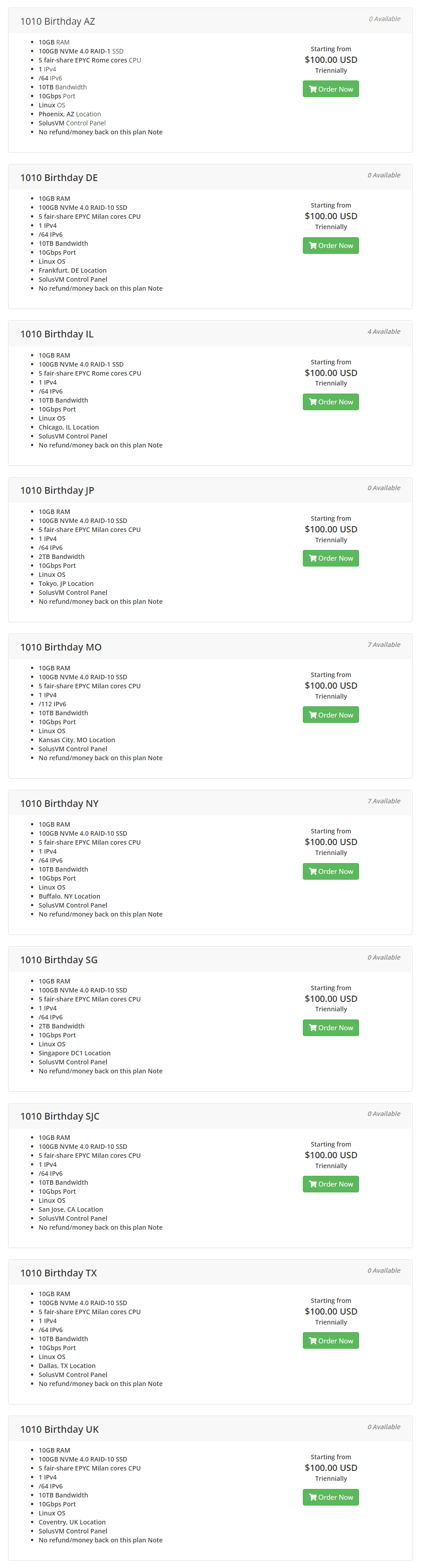Image resolution: width=421 pixels, height=1568 pixels.
Task: Click the "4 Available" label on Birthday IL
Action: tap(383, 332)
